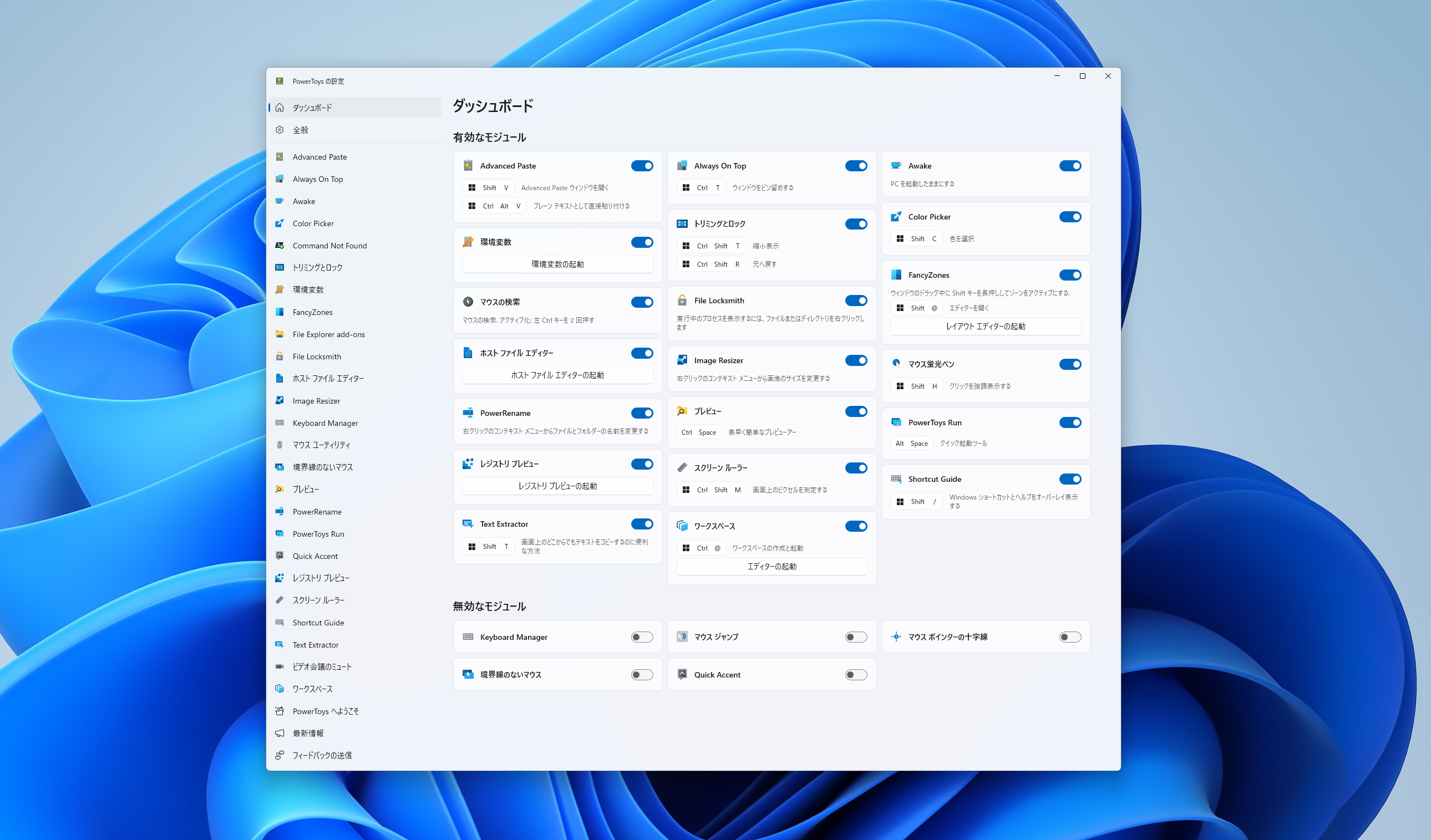
Task: Turn off the Always On Top toggle
Action: (x=856, y=166)
